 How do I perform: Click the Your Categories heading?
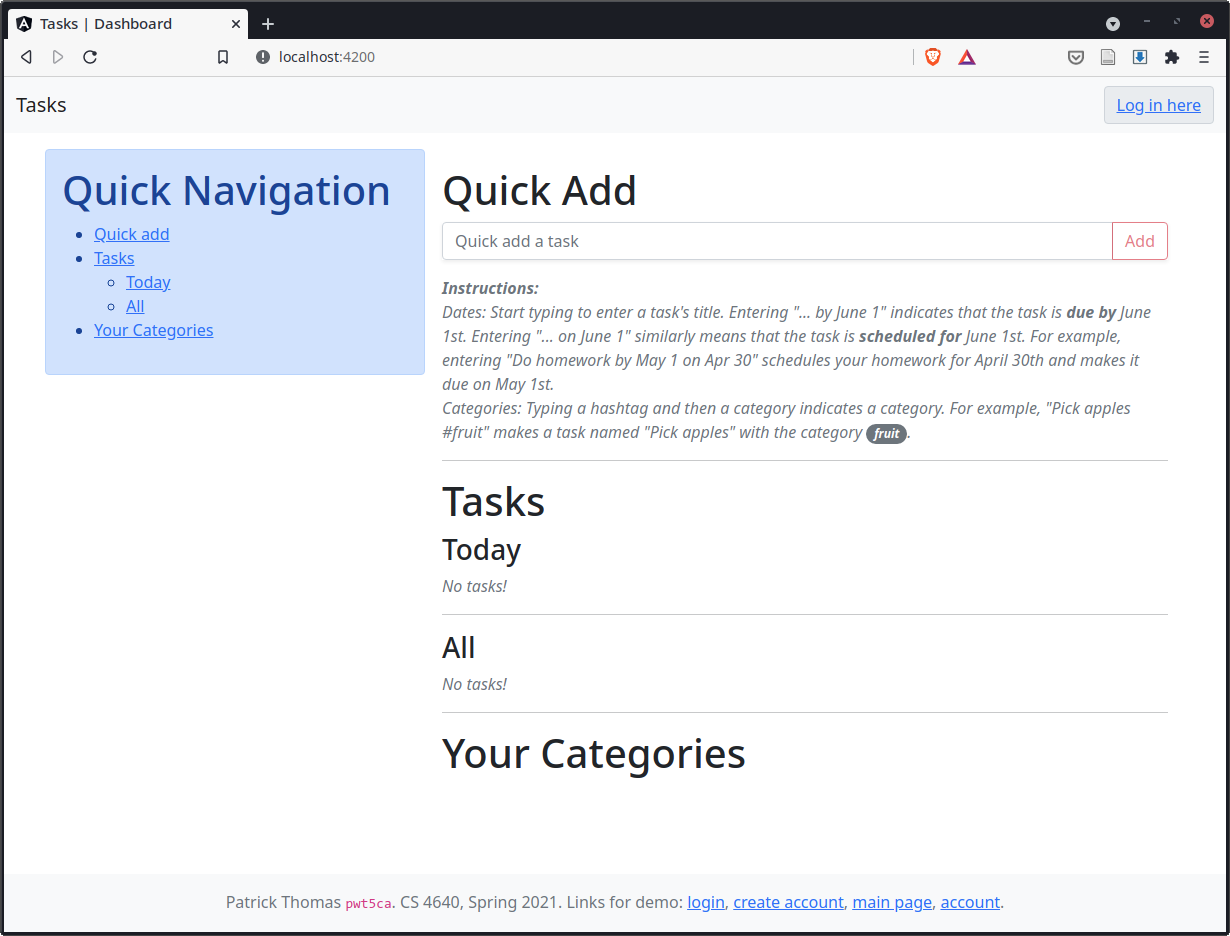594,754
